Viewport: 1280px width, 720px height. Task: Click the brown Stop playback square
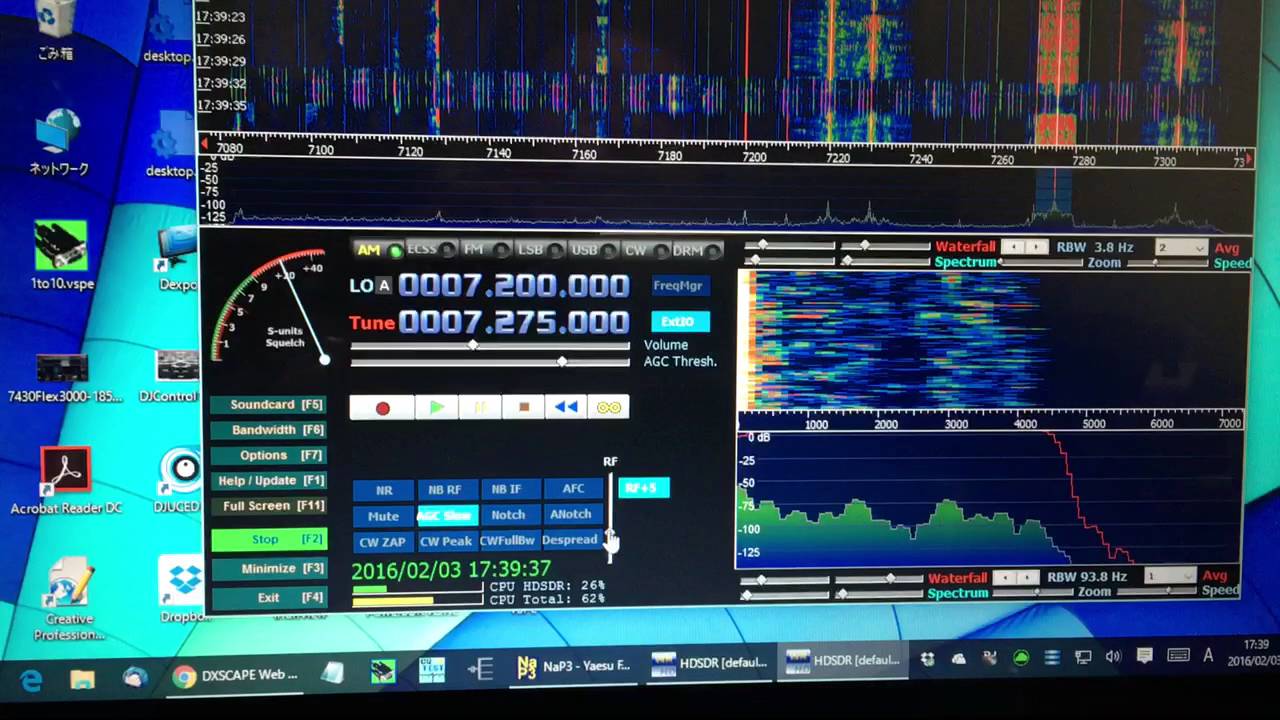click(523, 408)
